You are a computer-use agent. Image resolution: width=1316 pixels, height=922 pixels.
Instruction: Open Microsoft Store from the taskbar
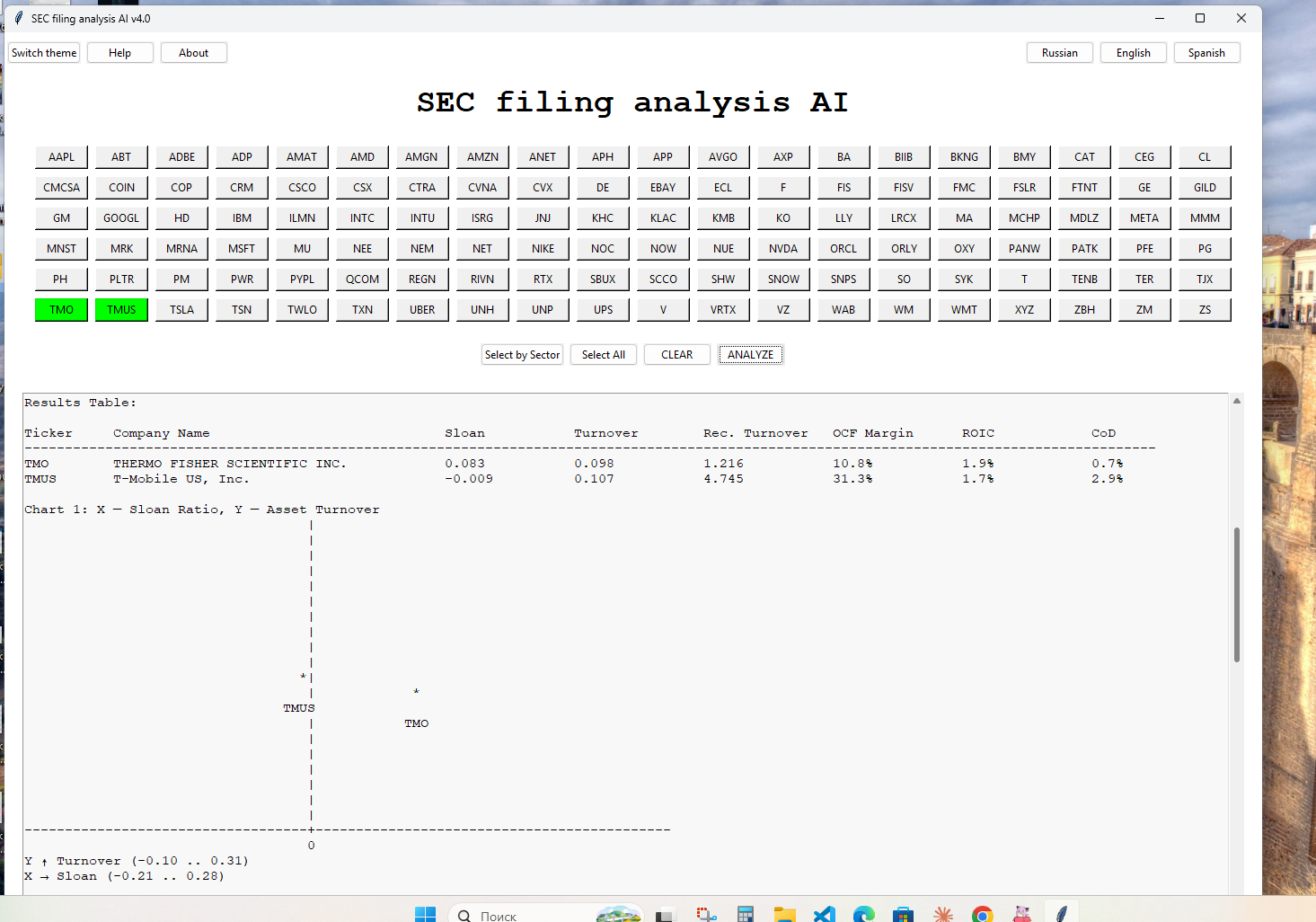[903, 915]
